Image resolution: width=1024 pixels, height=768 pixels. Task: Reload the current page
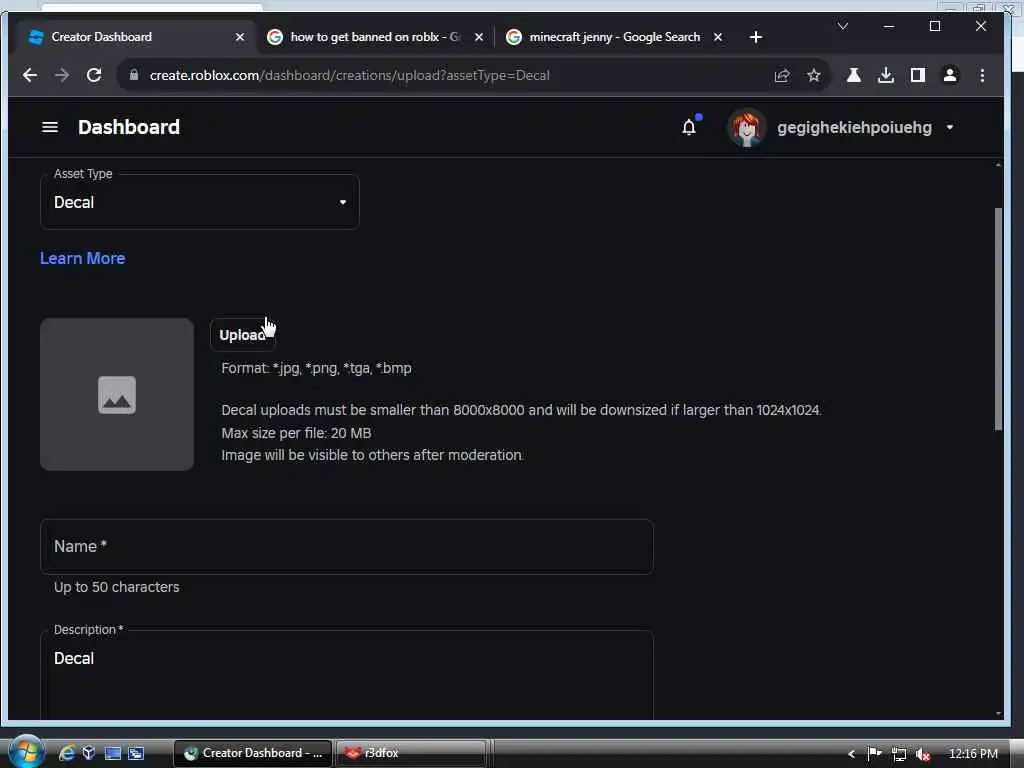point(94,75)
